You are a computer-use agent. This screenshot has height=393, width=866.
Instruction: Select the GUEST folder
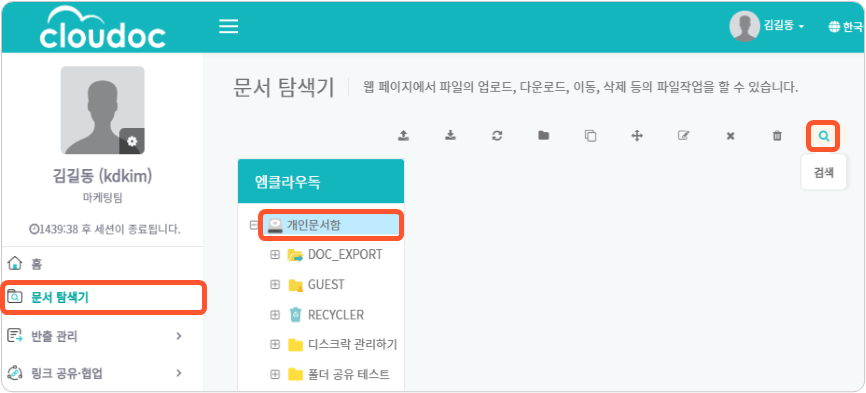316,285
